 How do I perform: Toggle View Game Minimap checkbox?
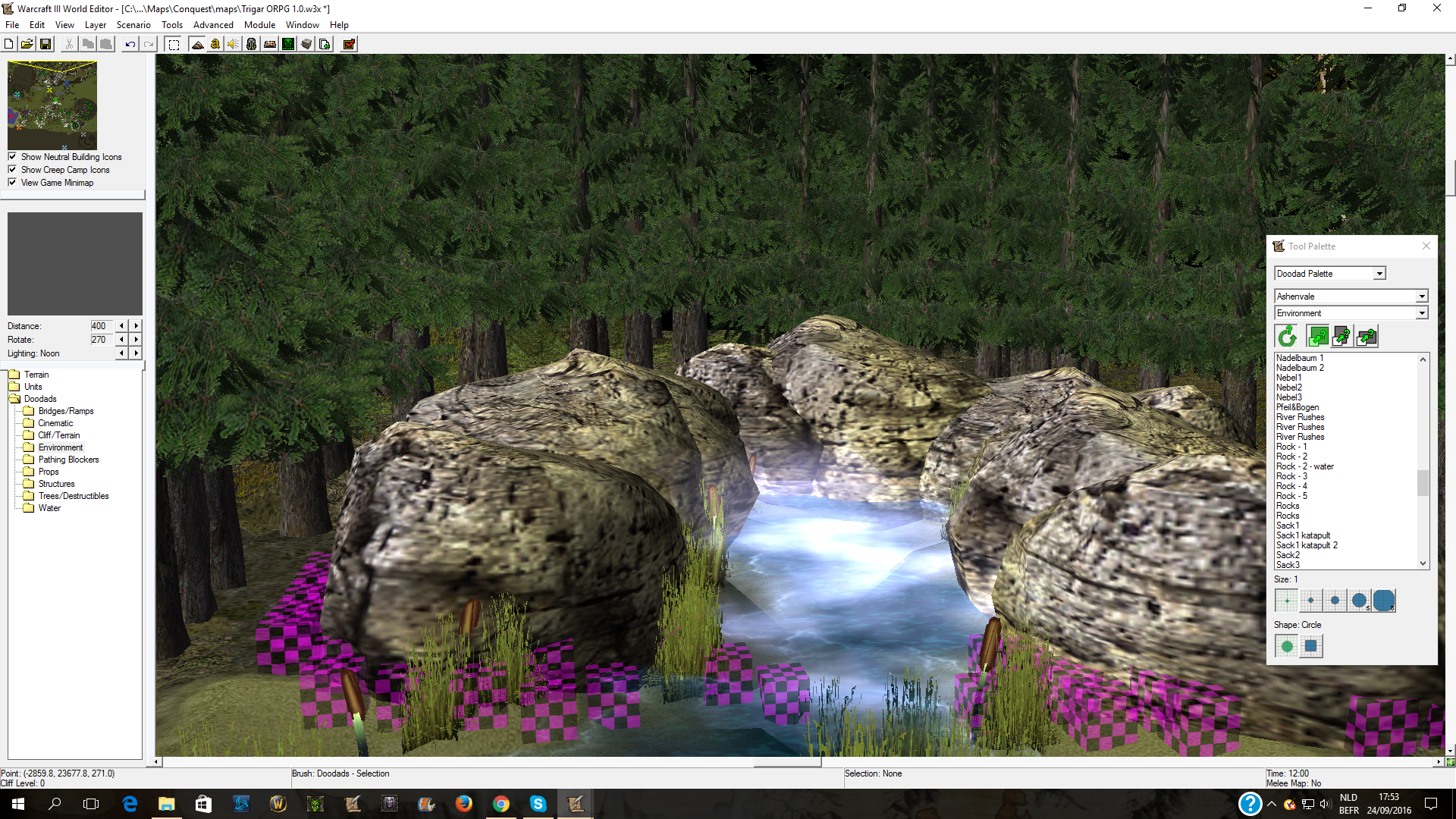[x=12, y=183]
